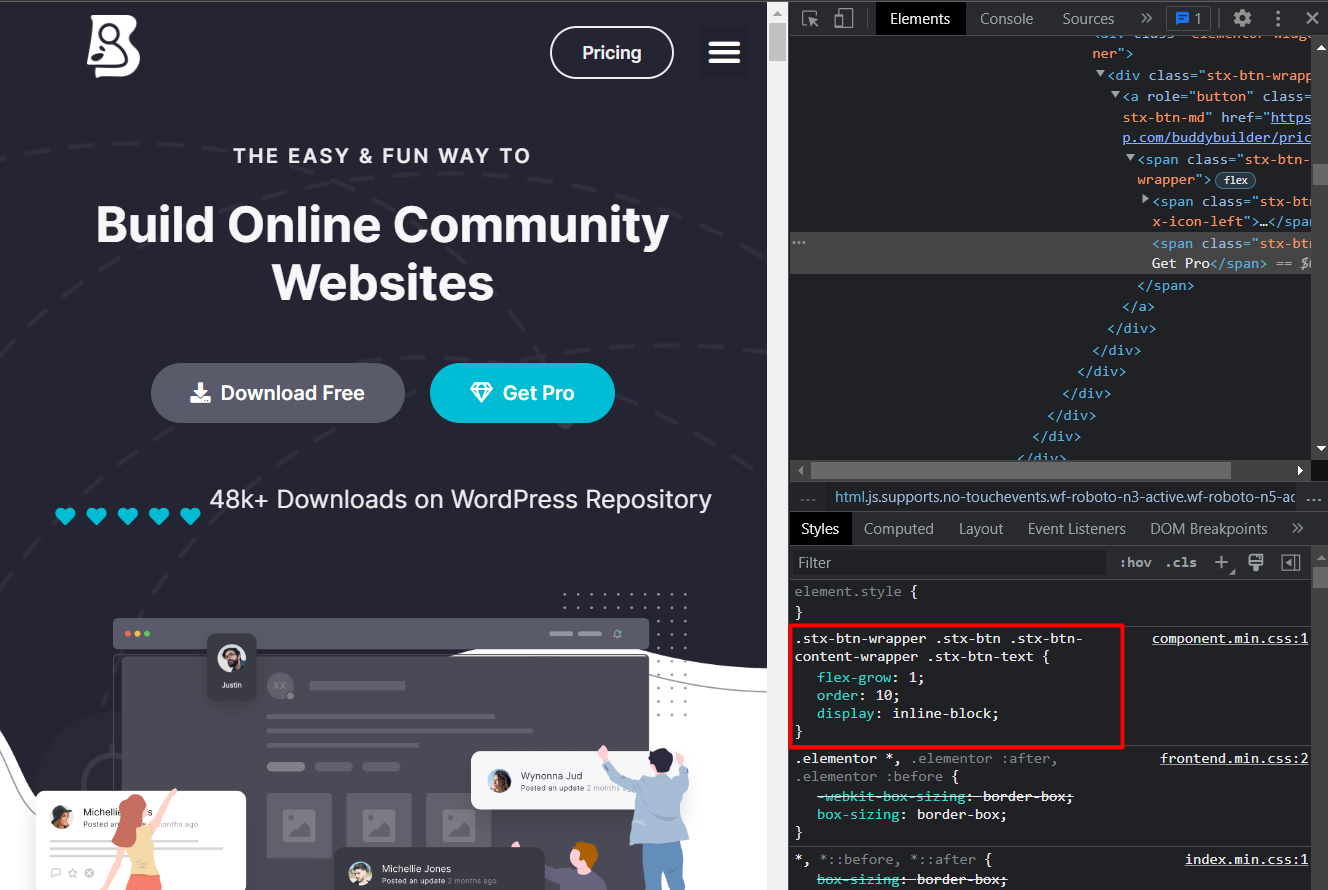Toggle the .cls class editor
The width and height of the screenshot is (1328, 890).
pos(1182,562)
